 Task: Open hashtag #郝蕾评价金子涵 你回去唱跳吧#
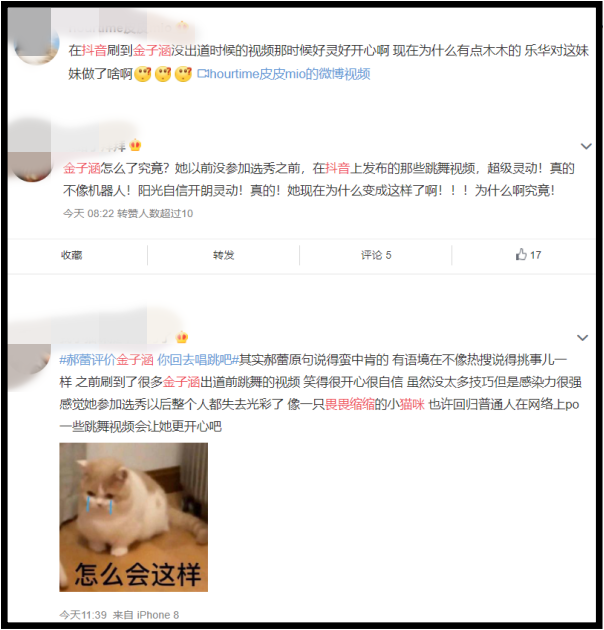(149, 360)
